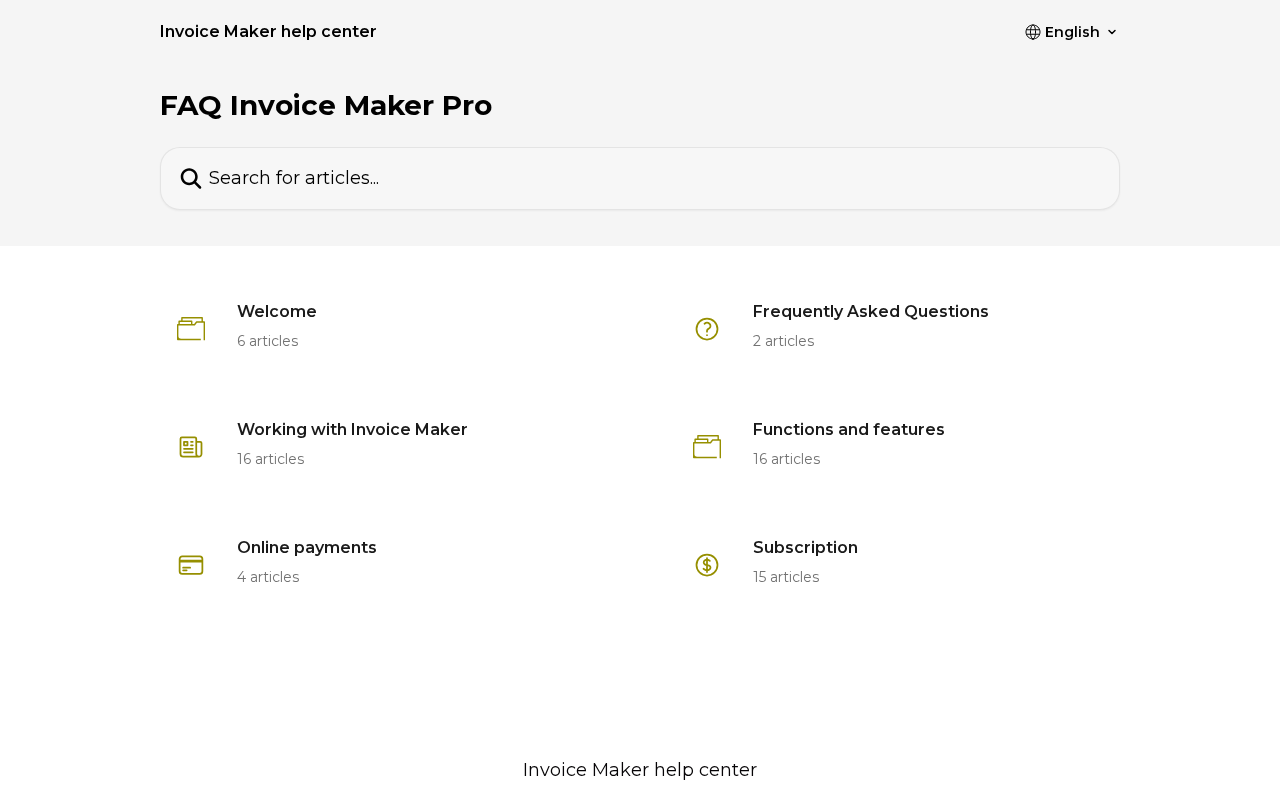The height and width of the screenshot is (800, 1280).
Task: Click the magnifying glass search icon
Action: [191, 179]
